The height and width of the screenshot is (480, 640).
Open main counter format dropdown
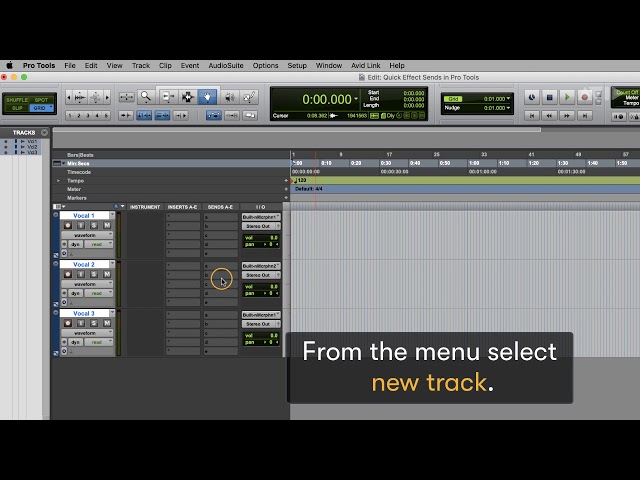point(356,99)
